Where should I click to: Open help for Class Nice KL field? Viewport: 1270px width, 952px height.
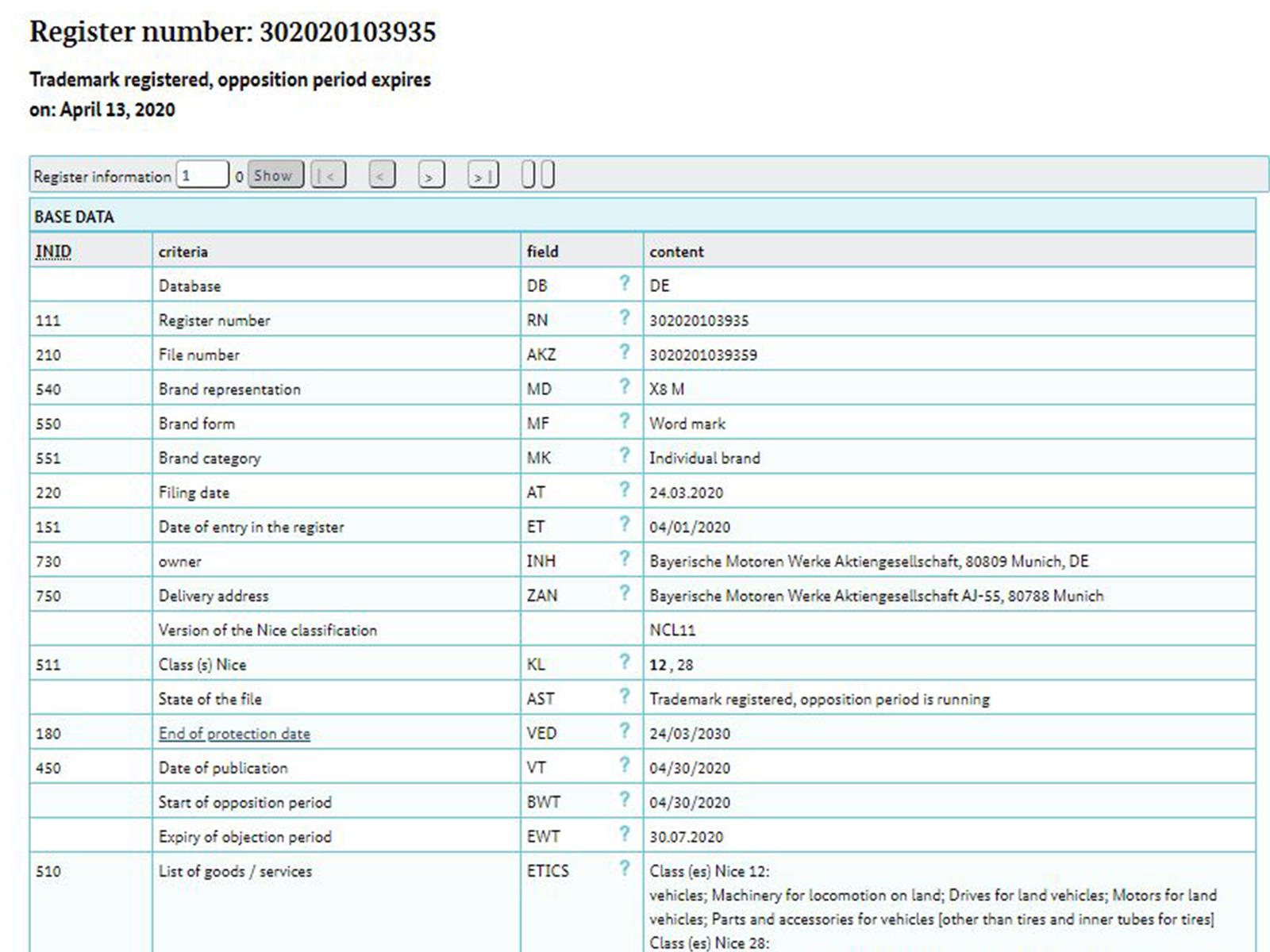tap(625, 662)
